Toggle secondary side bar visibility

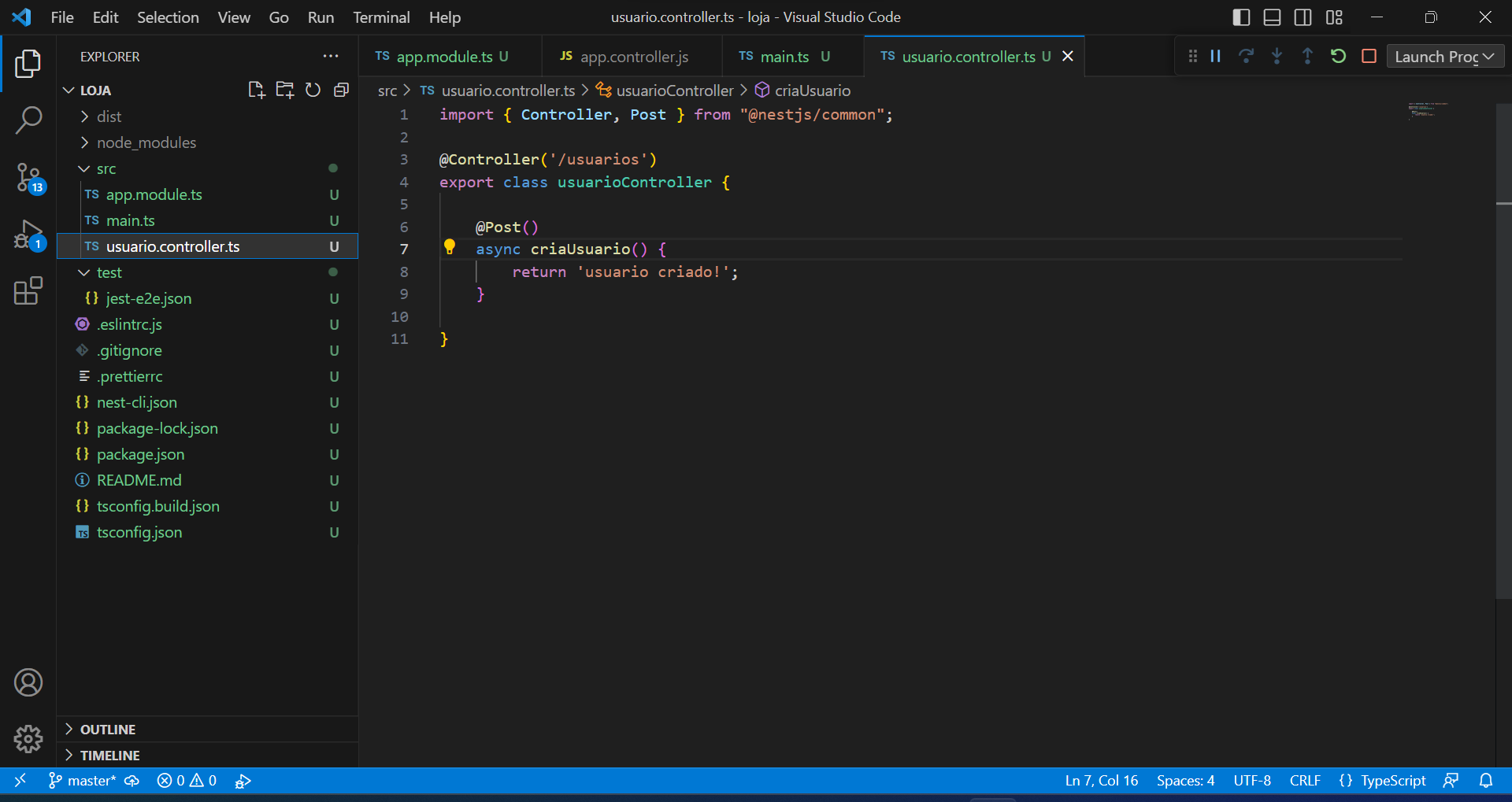1303,17
